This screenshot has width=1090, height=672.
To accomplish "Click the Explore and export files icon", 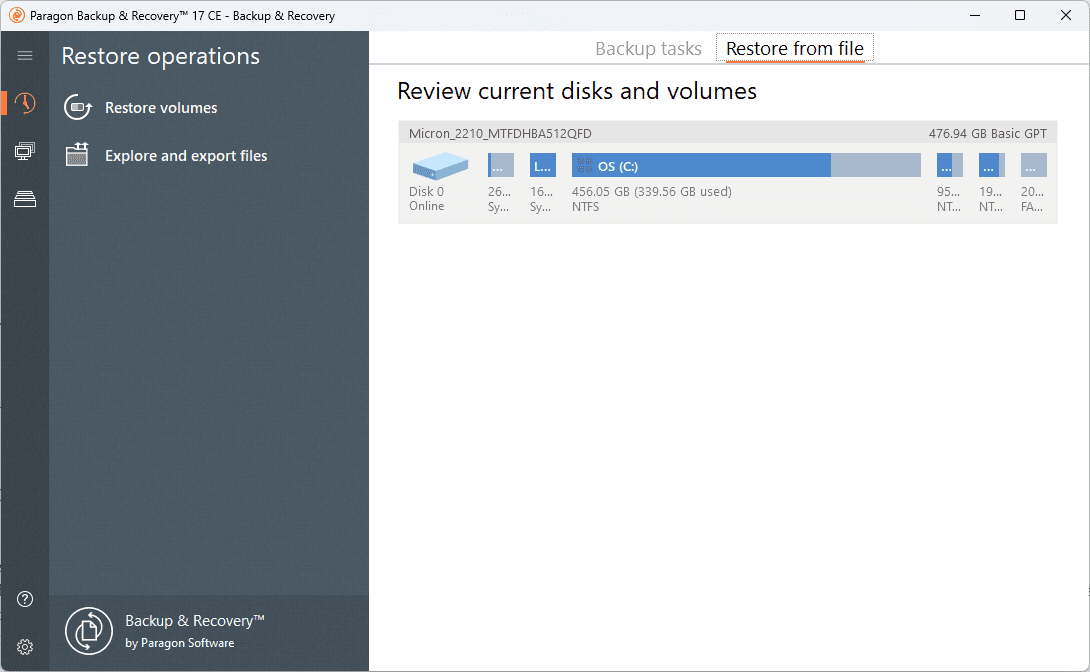I will [77, 155].
